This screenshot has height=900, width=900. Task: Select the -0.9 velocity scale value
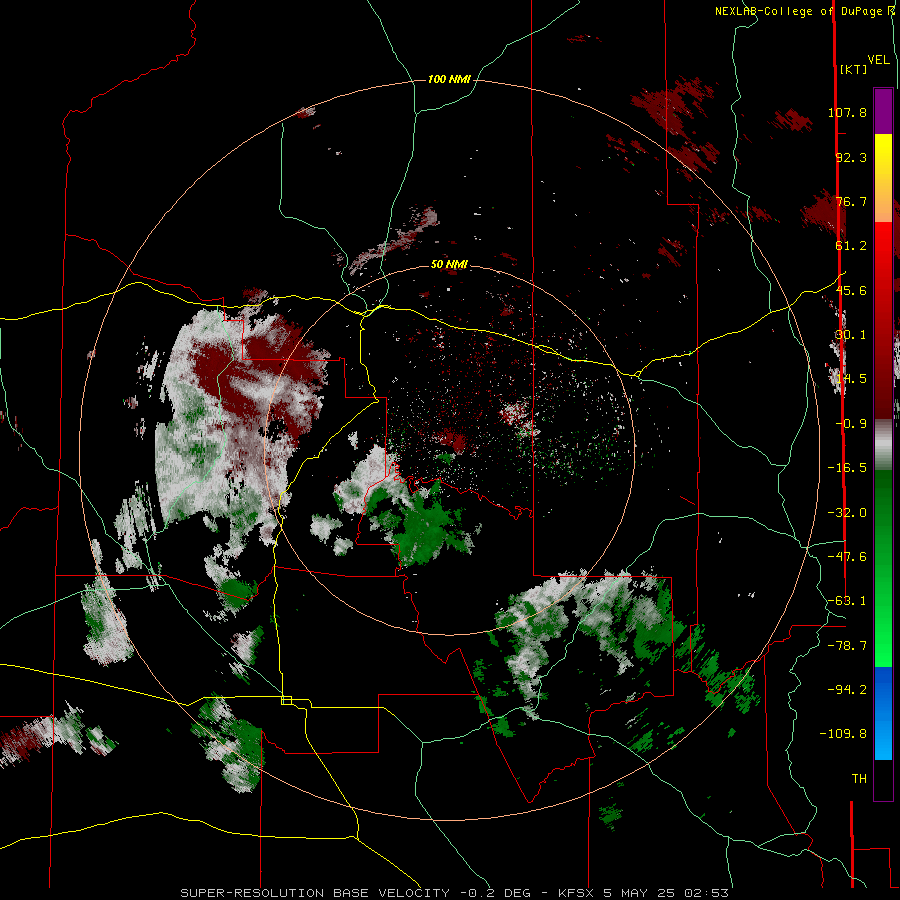click(851, 424)
